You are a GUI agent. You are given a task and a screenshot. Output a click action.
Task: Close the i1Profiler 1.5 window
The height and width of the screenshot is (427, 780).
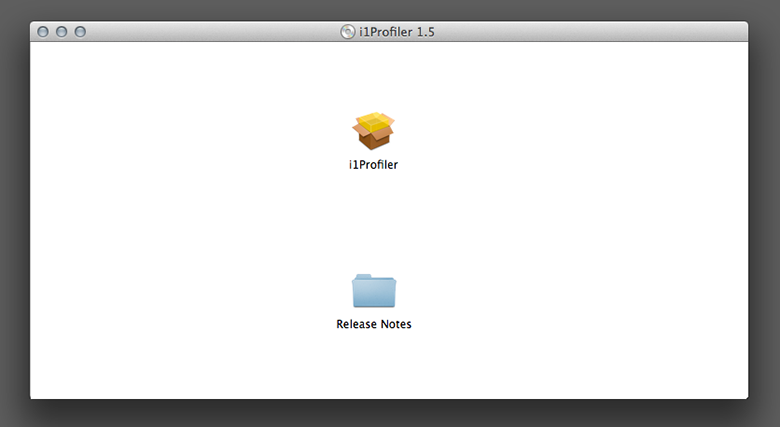[43, 32]
